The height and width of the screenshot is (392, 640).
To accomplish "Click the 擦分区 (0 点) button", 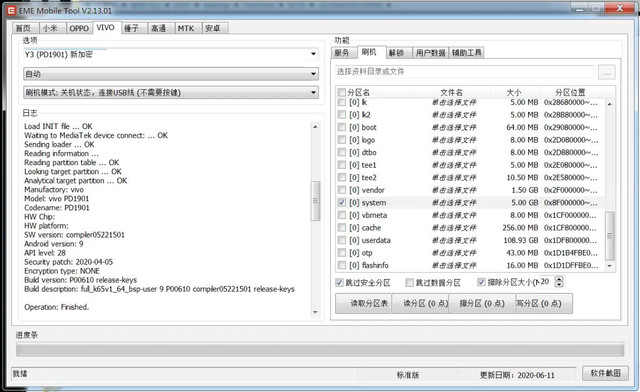I will pyautogui.click(x=482, y=304).
